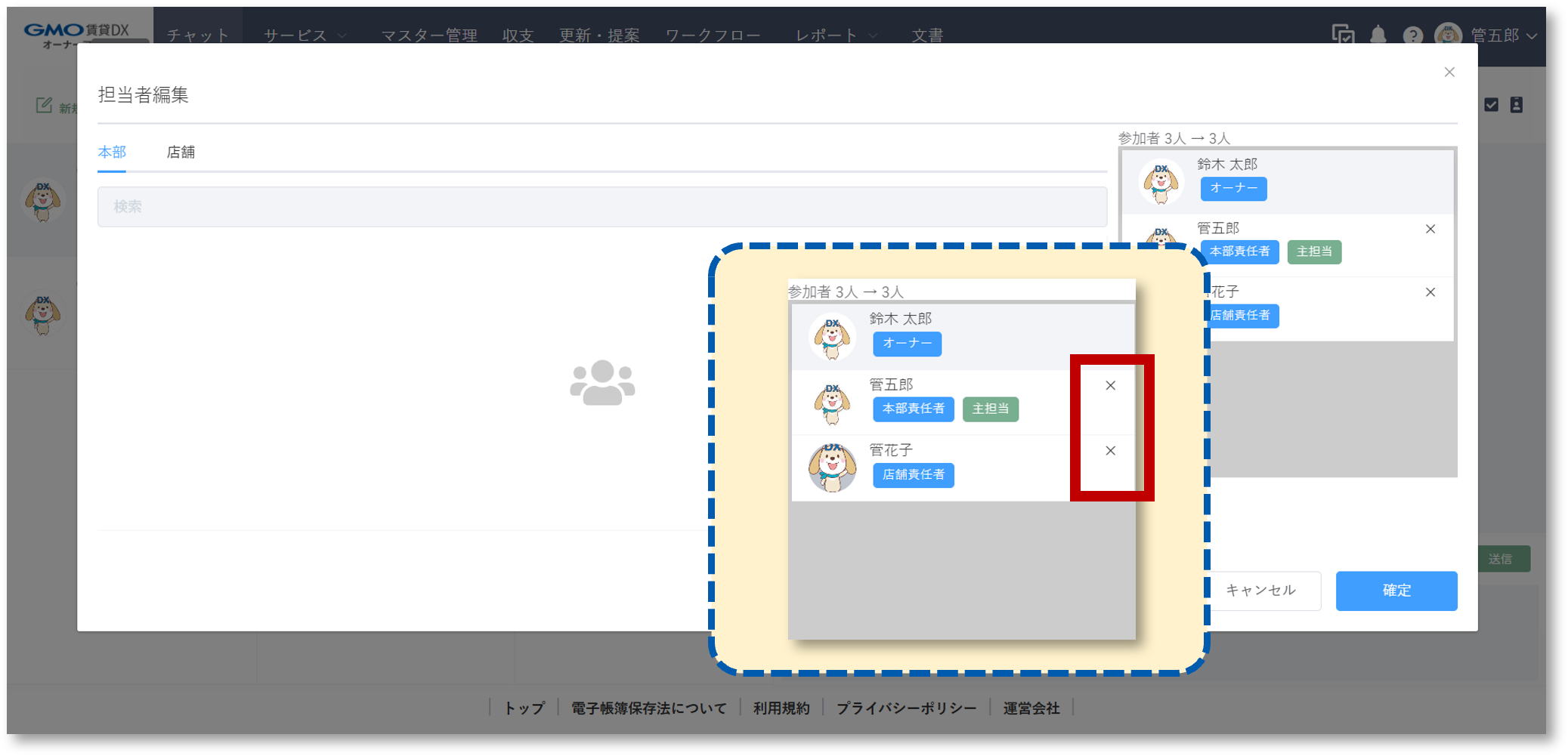Expand the レポート dropdown menu

[x=836, y=35]
